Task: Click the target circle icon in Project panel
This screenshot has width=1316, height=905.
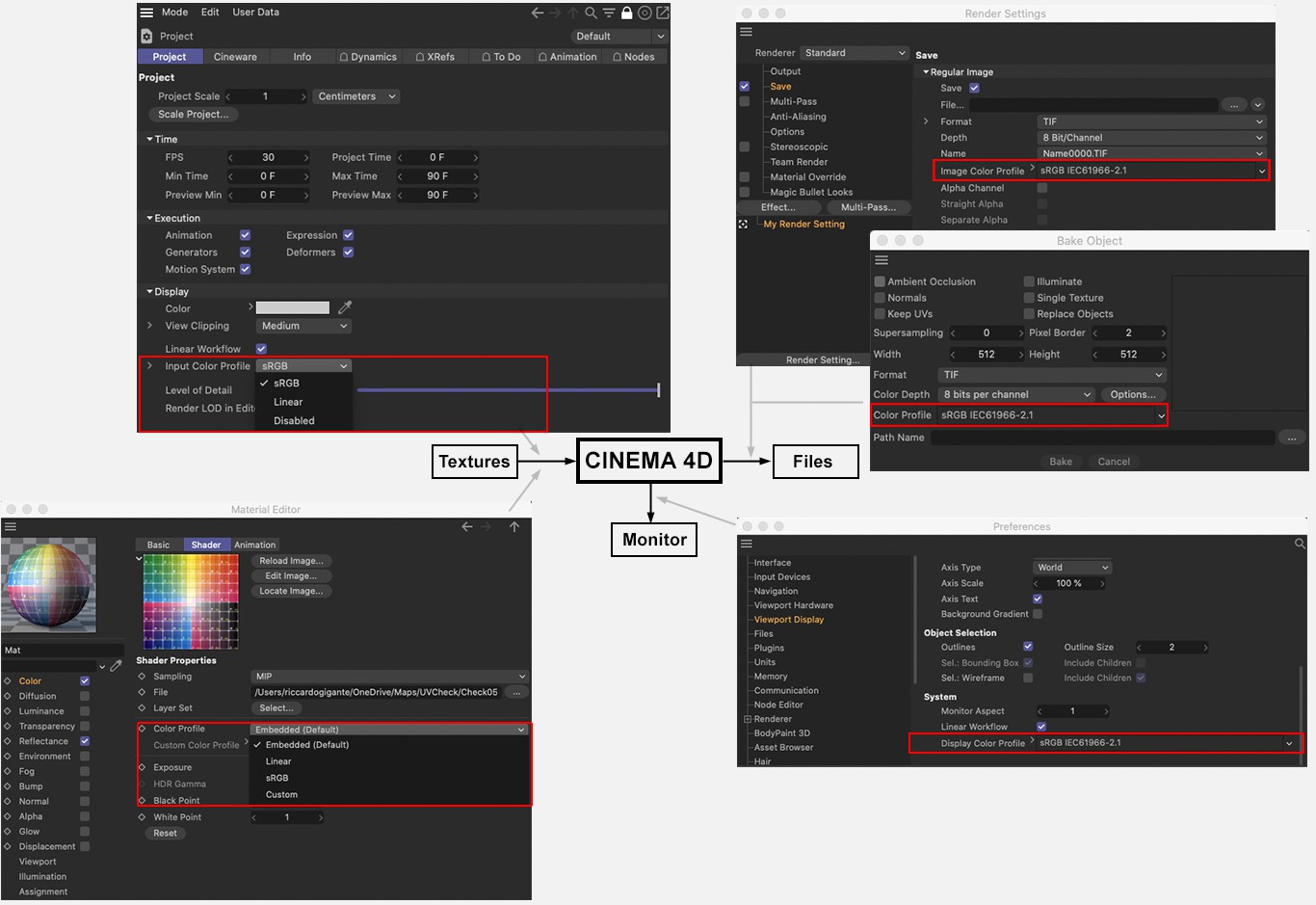Action: pyautogui.click(x=645, y=13)
